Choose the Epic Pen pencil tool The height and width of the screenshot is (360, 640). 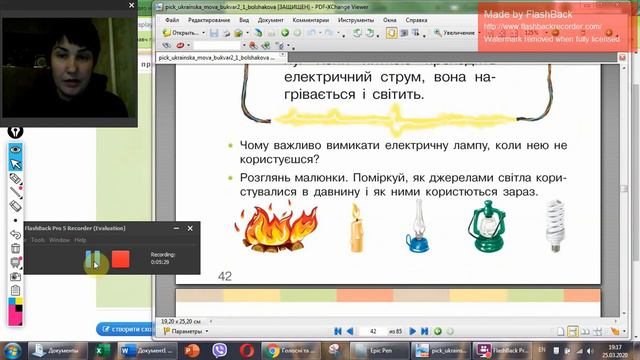[x=16, y=192]
